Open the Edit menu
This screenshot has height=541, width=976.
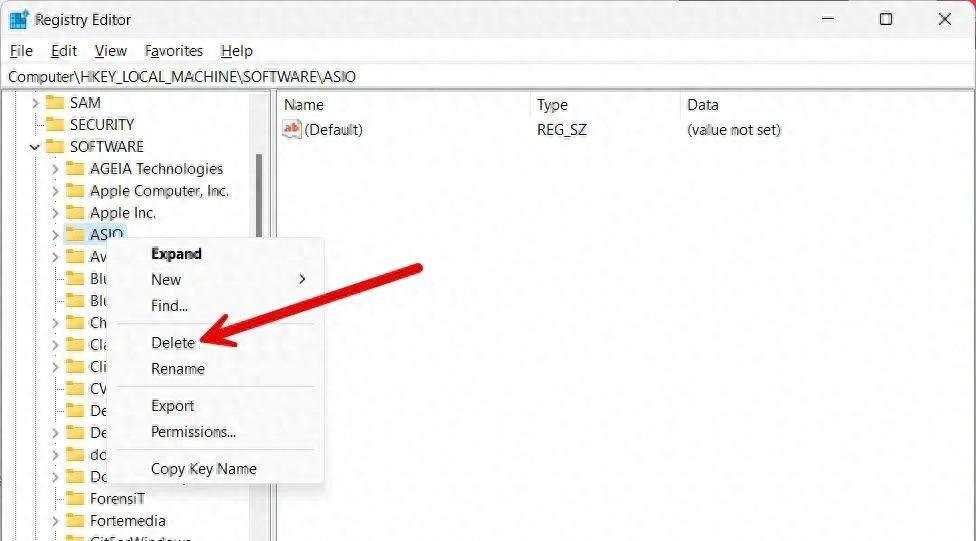point(63,51)
